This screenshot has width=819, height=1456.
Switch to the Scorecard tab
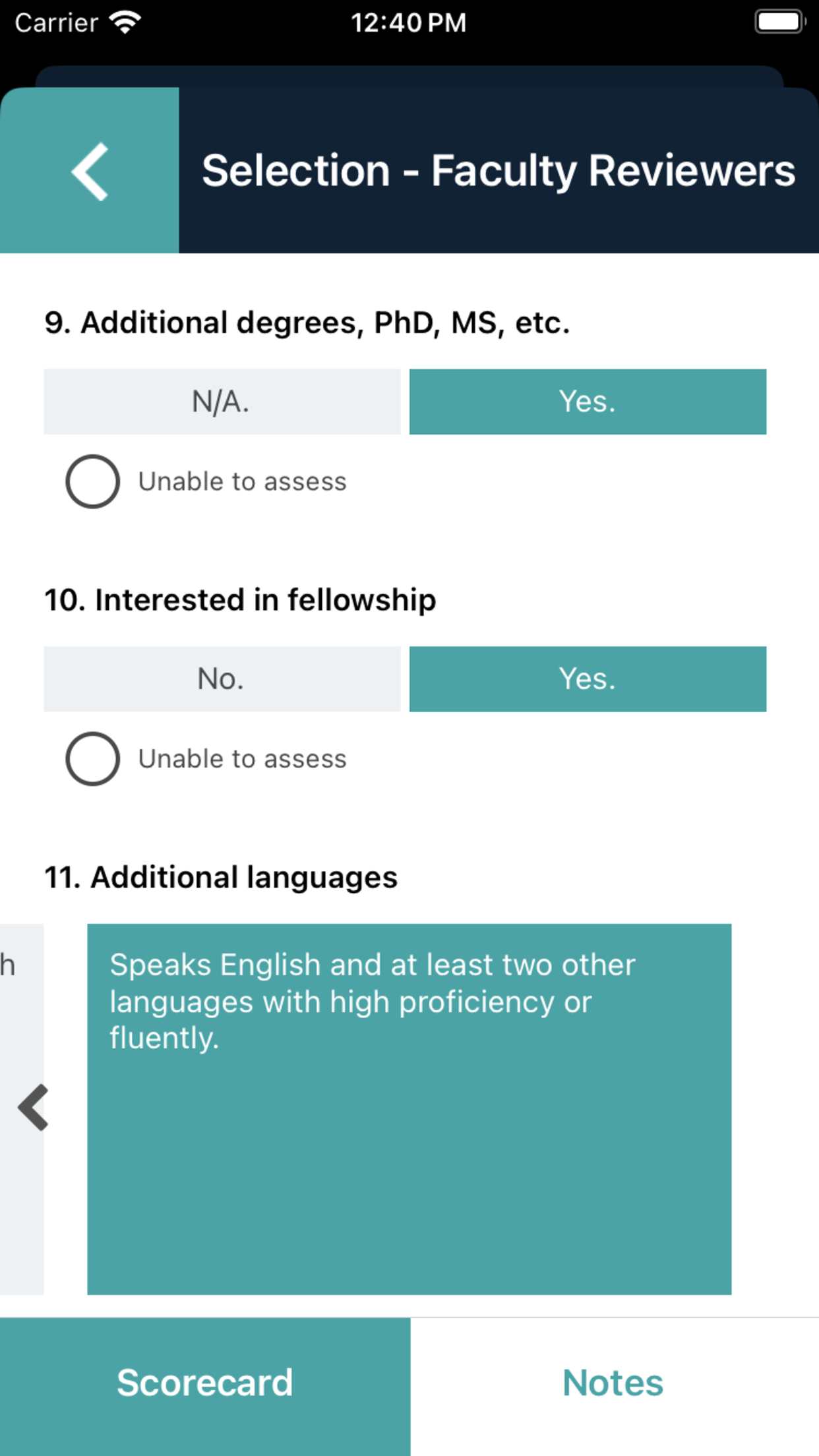[204, 1383]
